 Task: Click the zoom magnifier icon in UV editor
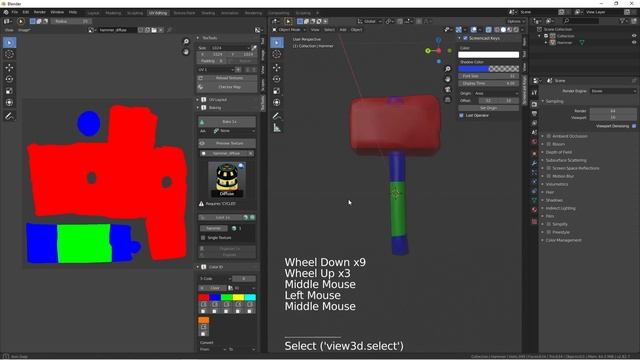click(186, 42)
